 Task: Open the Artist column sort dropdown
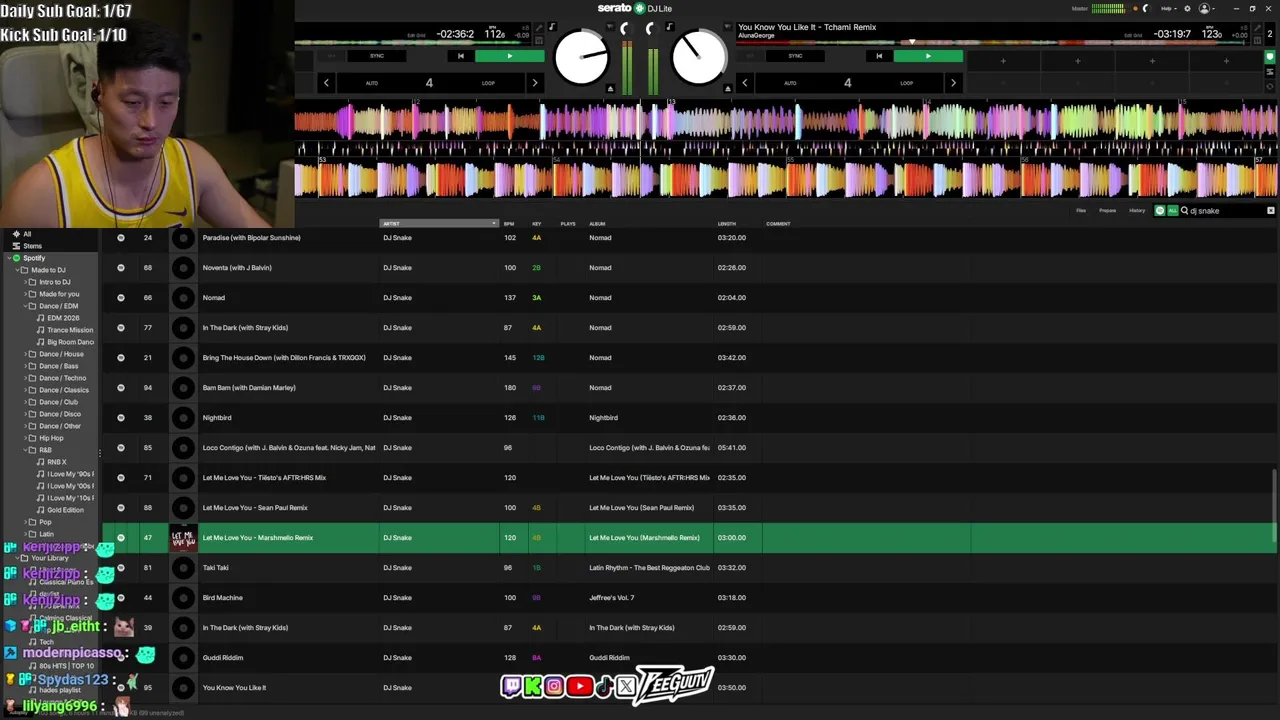click(x=494, y=224)
